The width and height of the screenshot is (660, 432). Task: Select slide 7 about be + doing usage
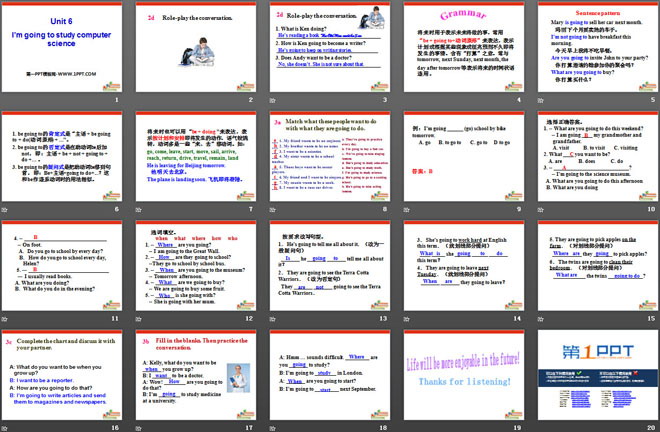coord(196,156)
